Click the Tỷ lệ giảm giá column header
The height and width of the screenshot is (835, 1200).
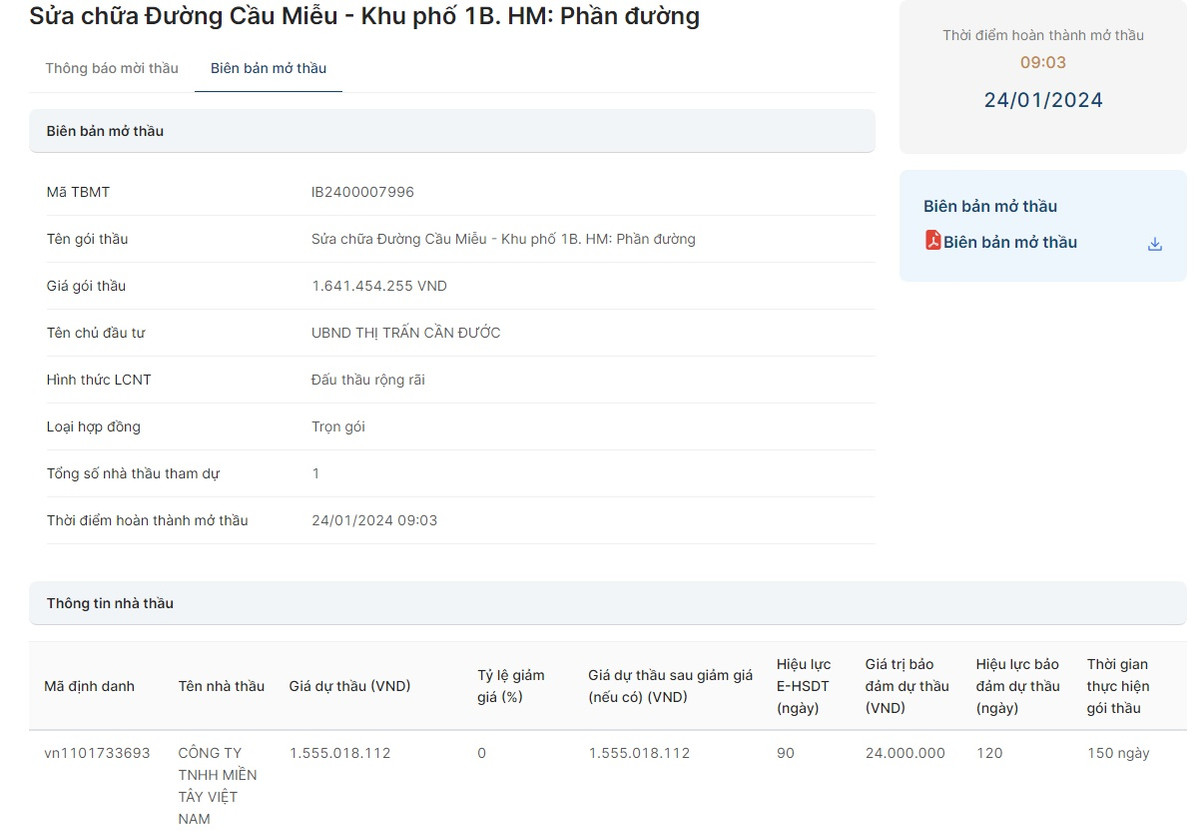click(510, 686)
